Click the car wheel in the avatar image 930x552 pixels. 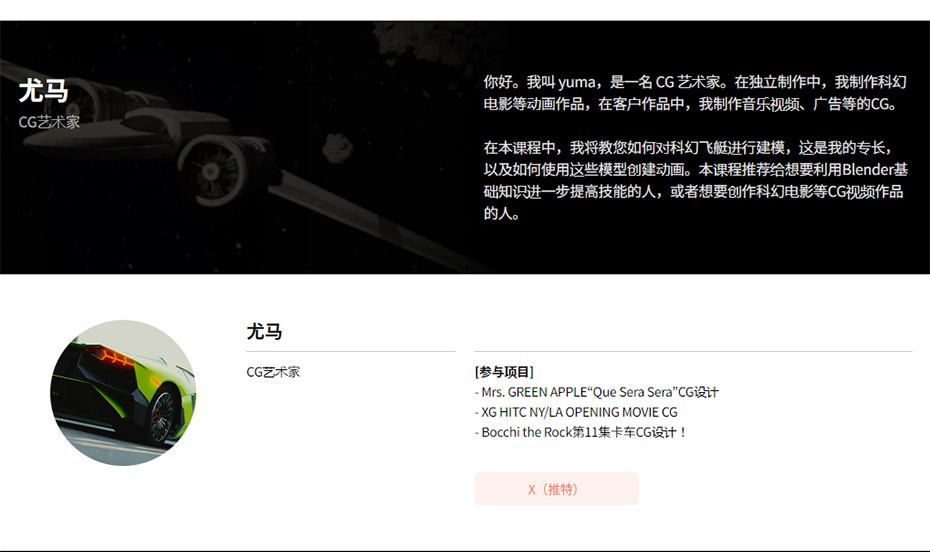click(x=163, y=417)
